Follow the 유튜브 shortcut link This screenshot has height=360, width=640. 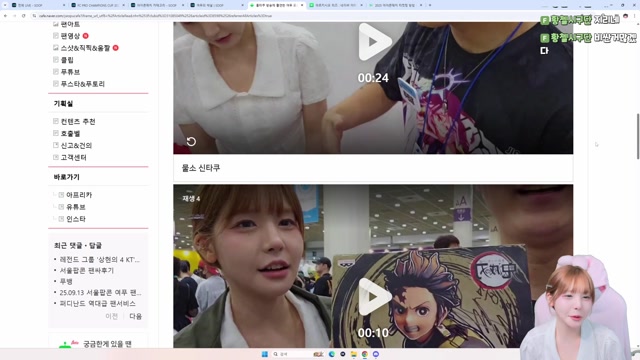76,207
